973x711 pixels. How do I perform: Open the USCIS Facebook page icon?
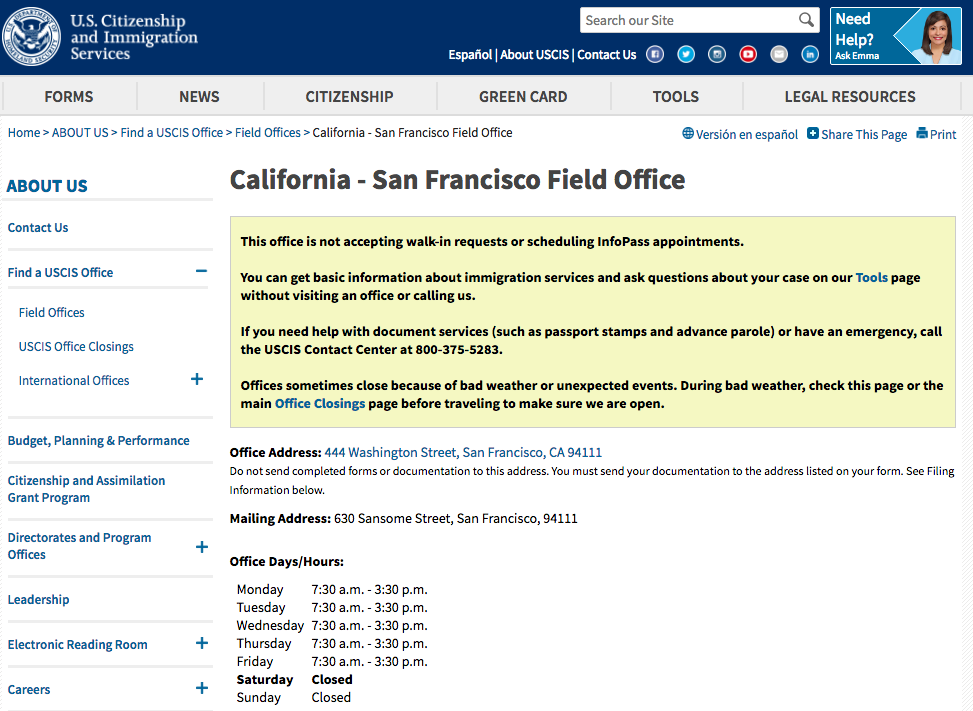[655, 55]
